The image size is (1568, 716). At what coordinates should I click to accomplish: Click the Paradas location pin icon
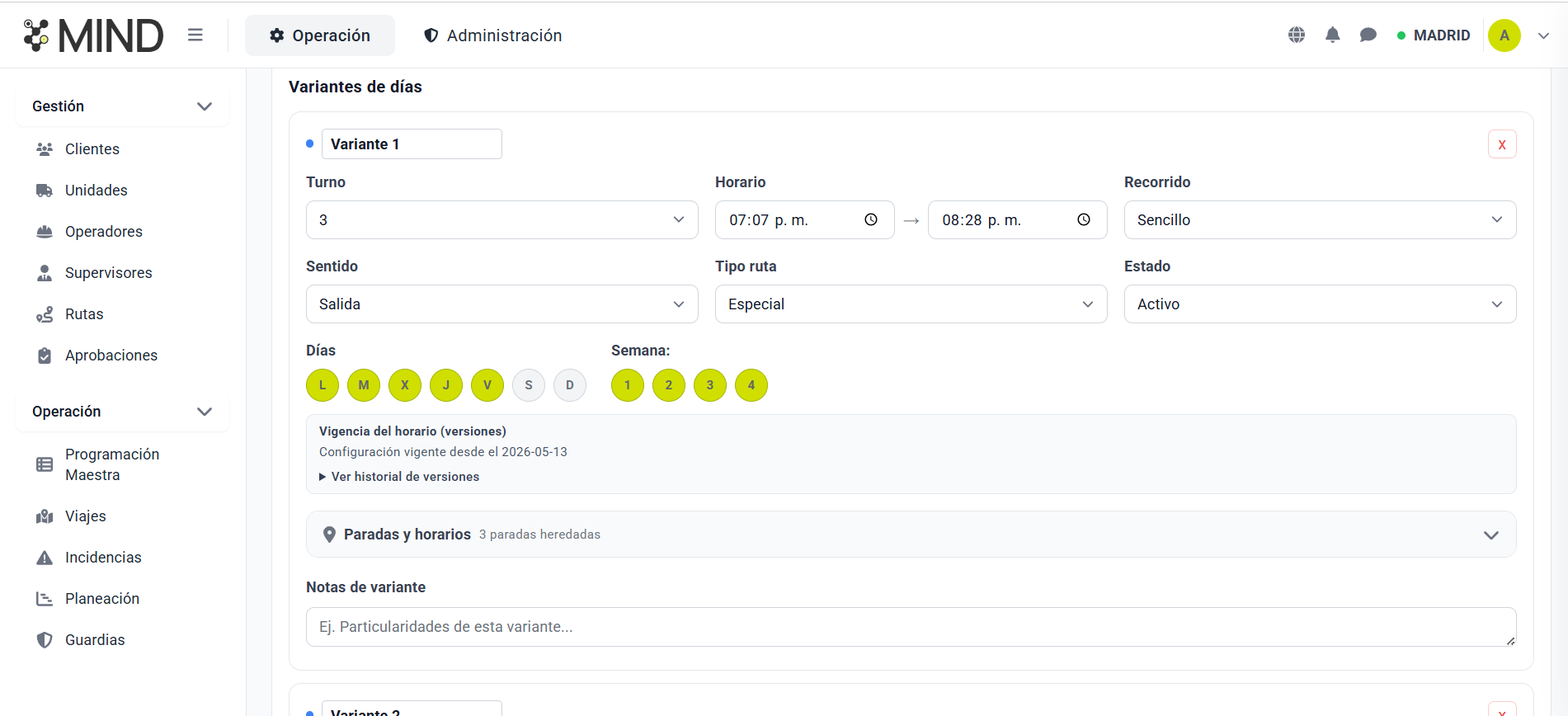[329, 535]
